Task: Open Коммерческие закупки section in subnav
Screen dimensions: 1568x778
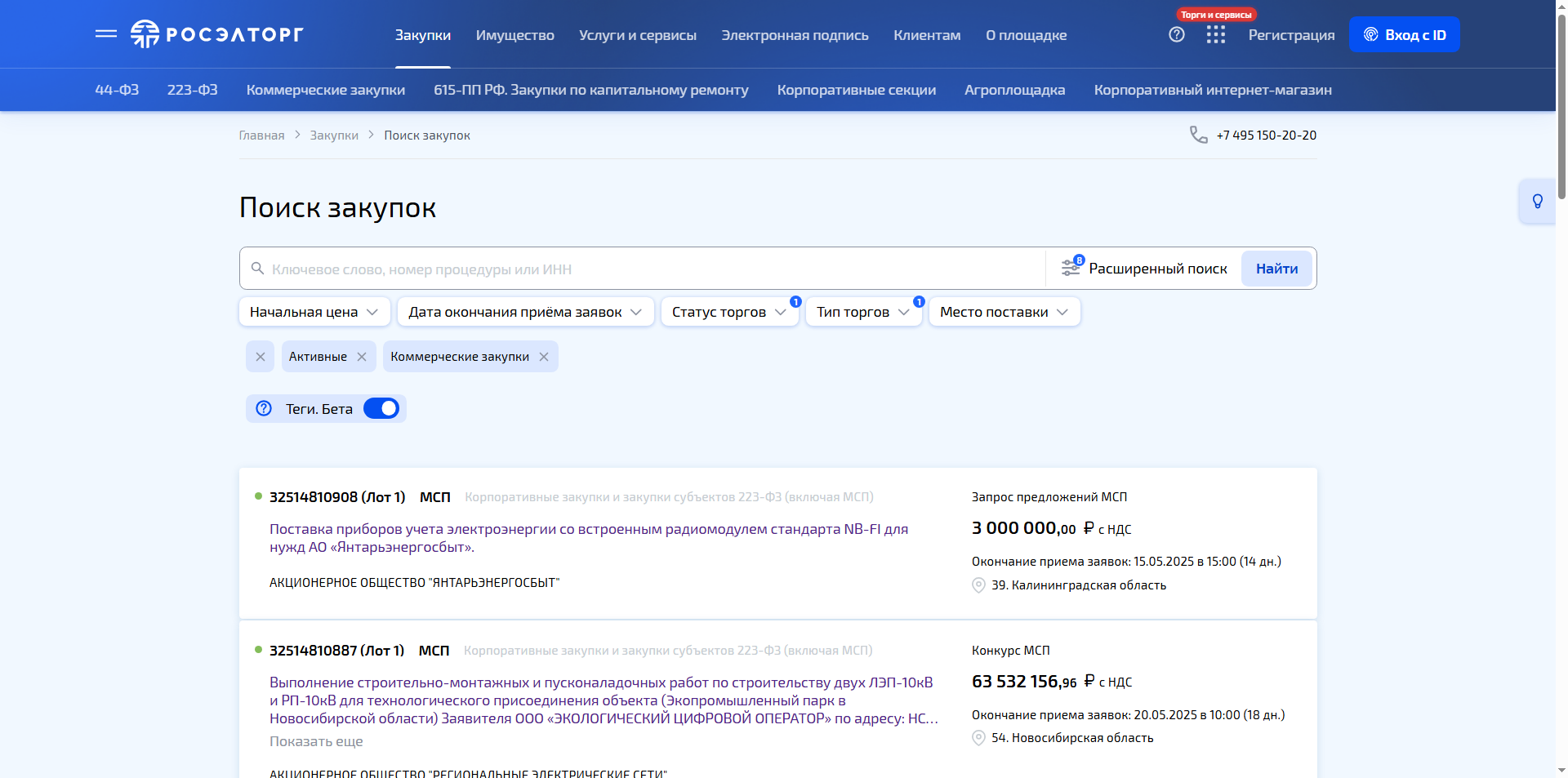Action: pos(326,90)
